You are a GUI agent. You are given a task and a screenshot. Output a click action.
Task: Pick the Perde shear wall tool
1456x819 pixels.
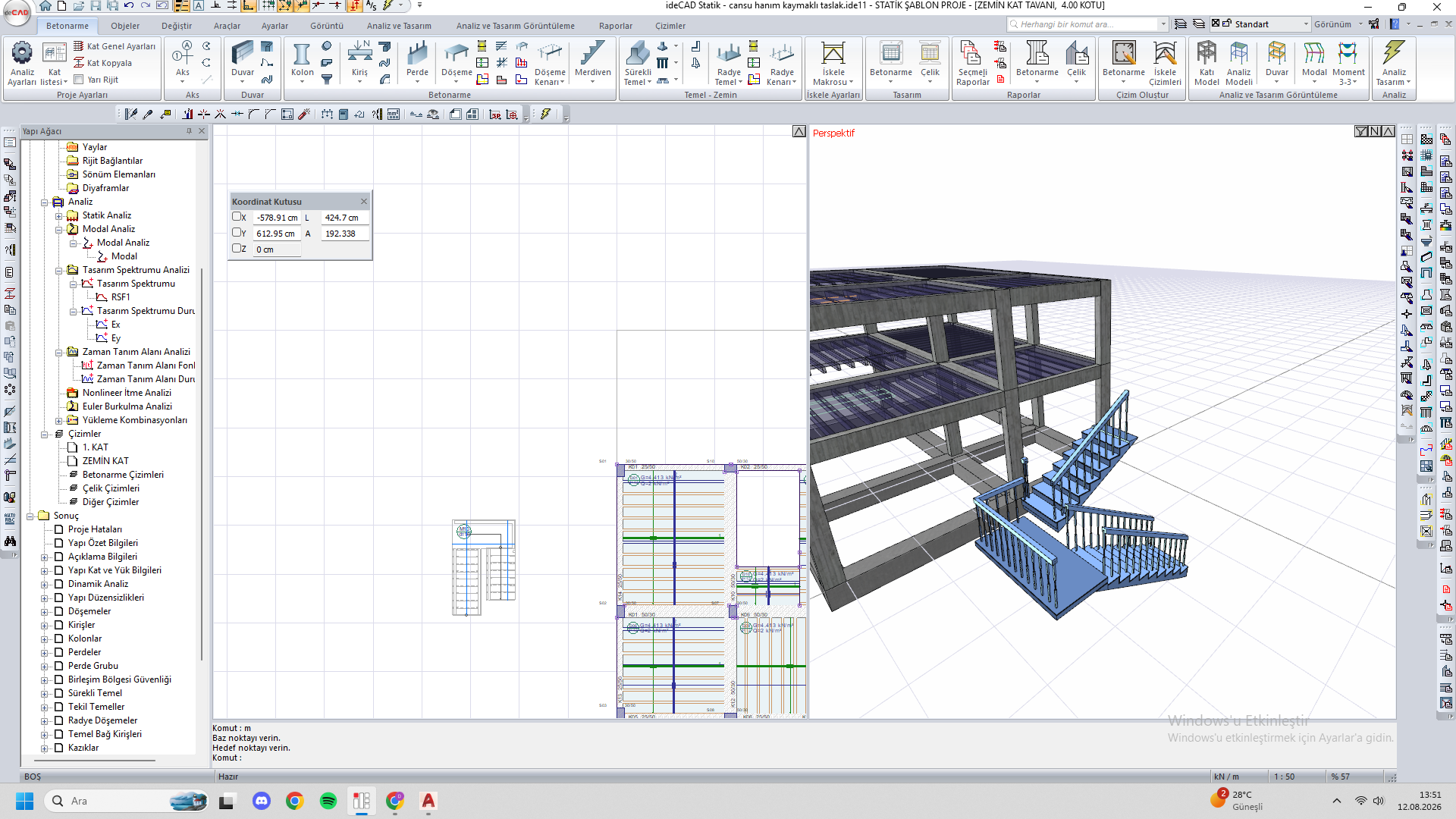click(417, 61)
